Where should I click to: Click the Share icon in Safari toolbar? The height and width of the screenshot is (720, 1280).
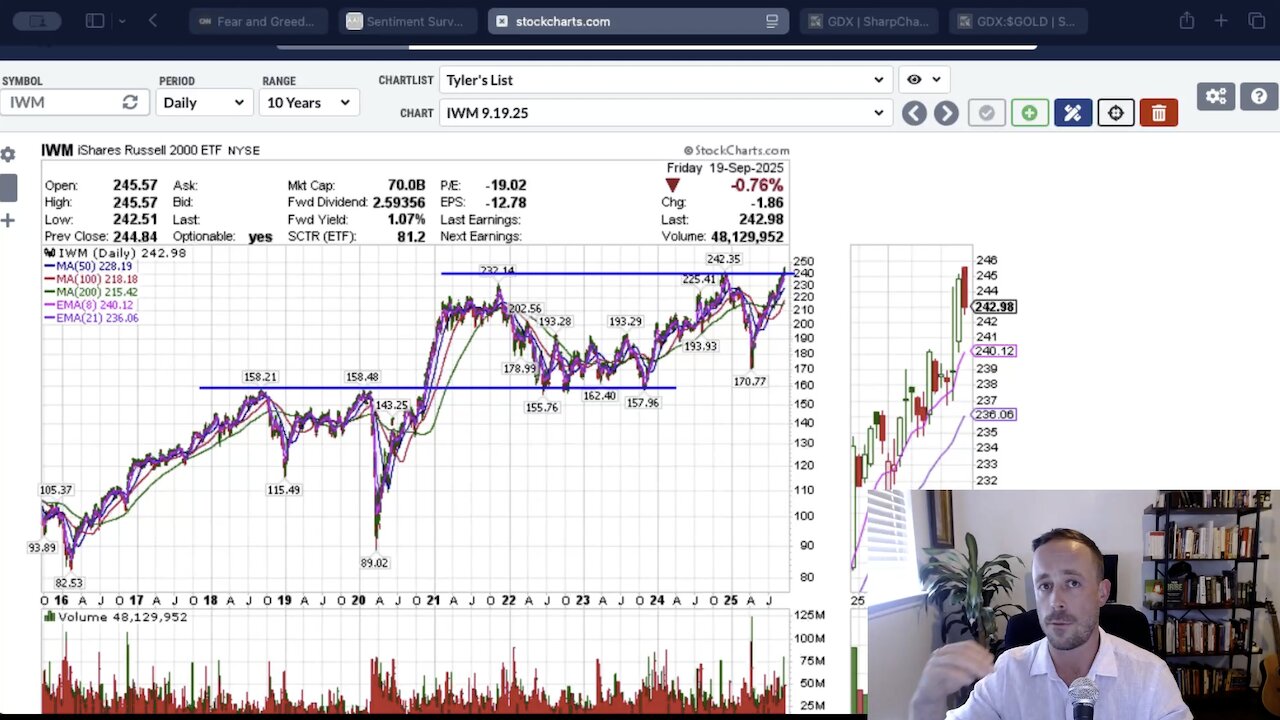[1187, 20]
